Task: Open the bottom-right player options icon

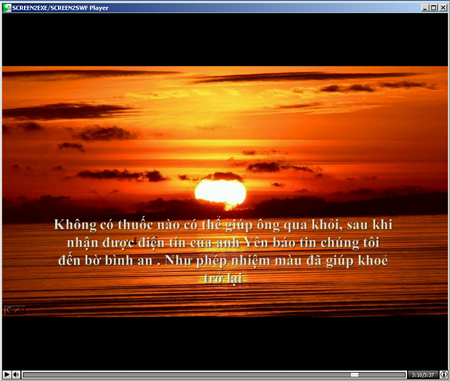Action: point(444,375)
